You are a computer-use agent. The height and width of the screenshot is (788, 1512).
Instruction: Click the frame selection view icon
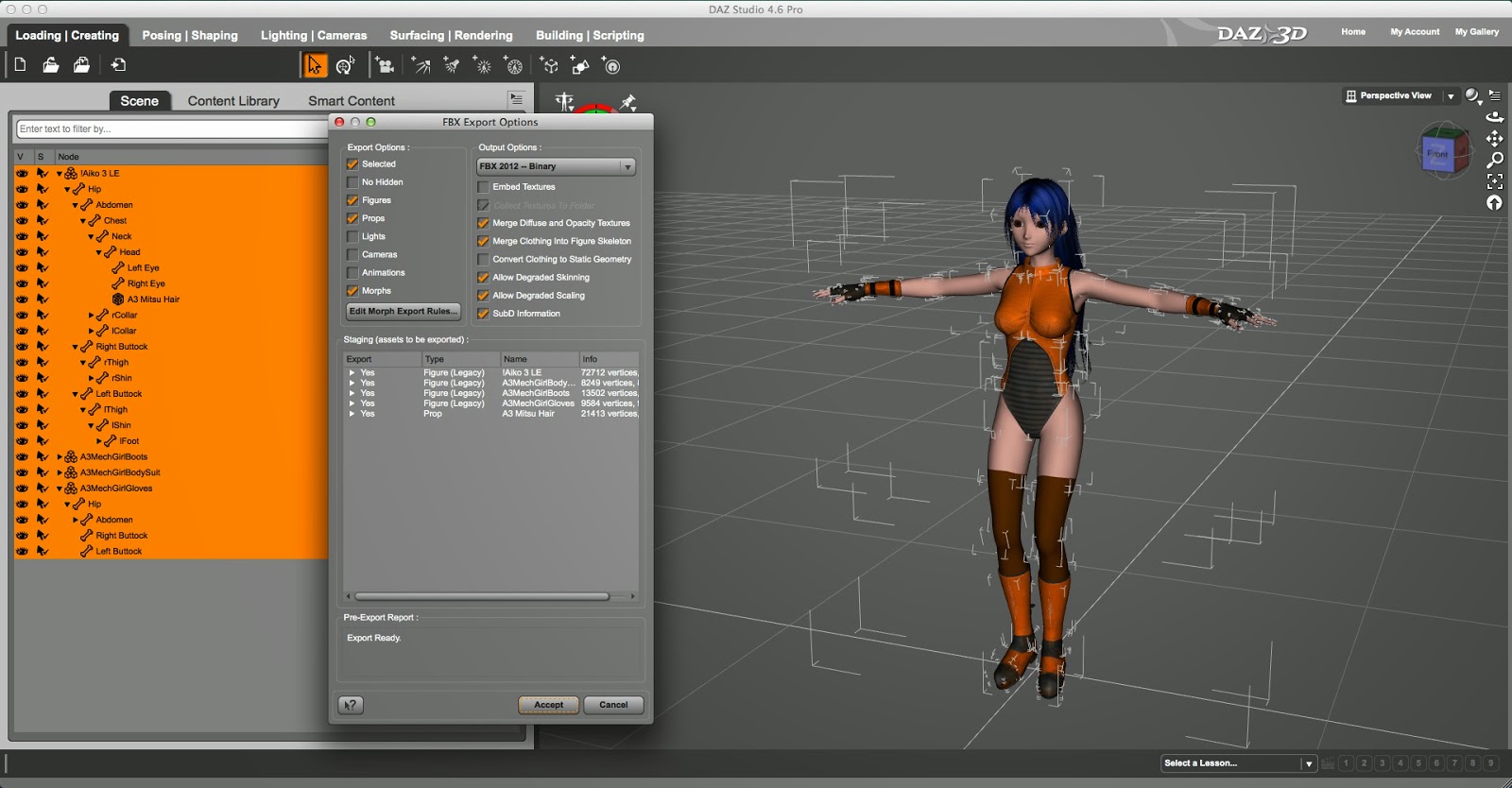(1495, 181)
